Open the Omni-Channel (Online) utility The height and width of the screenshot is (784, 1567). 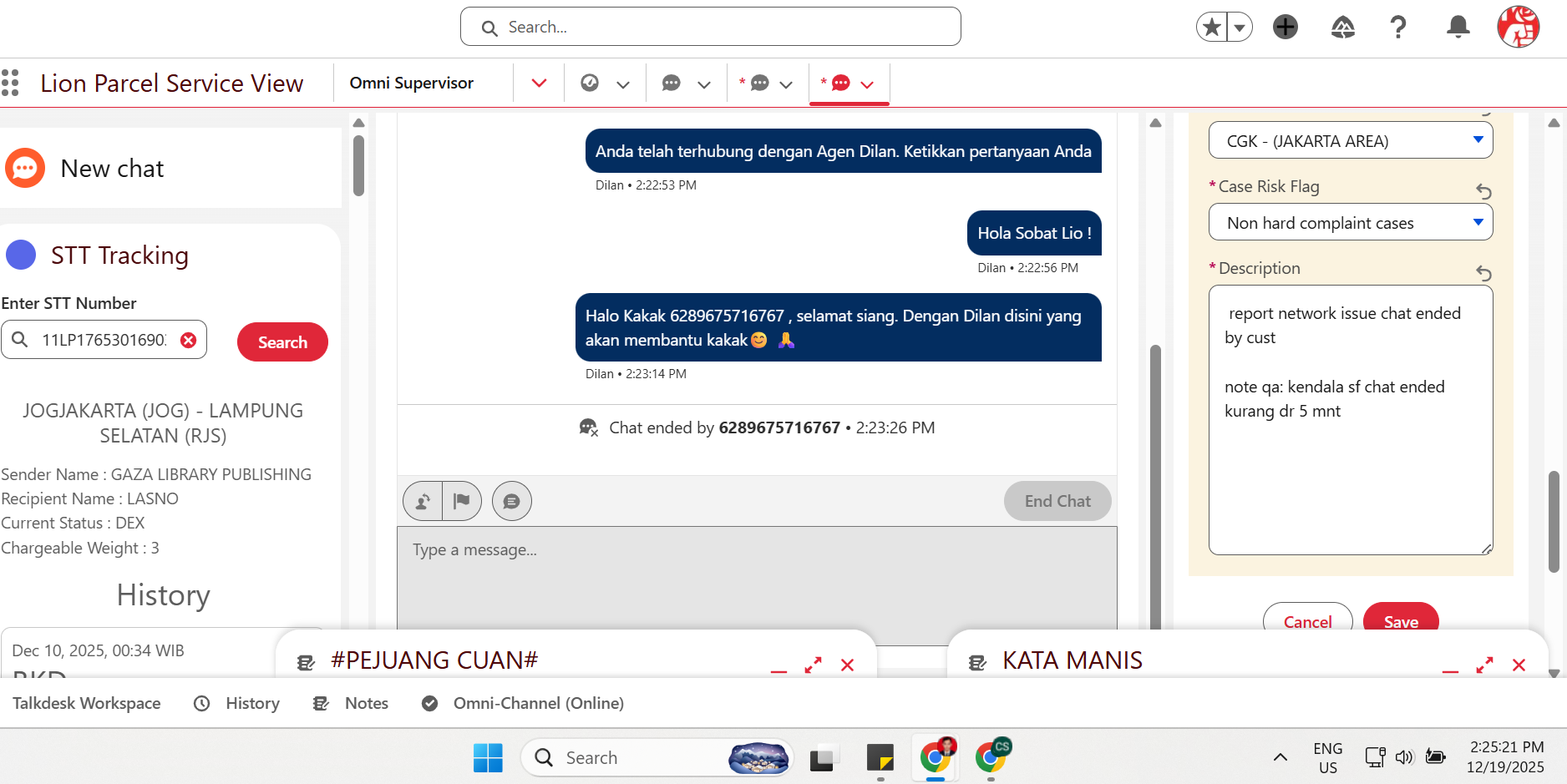coord(523,703)
